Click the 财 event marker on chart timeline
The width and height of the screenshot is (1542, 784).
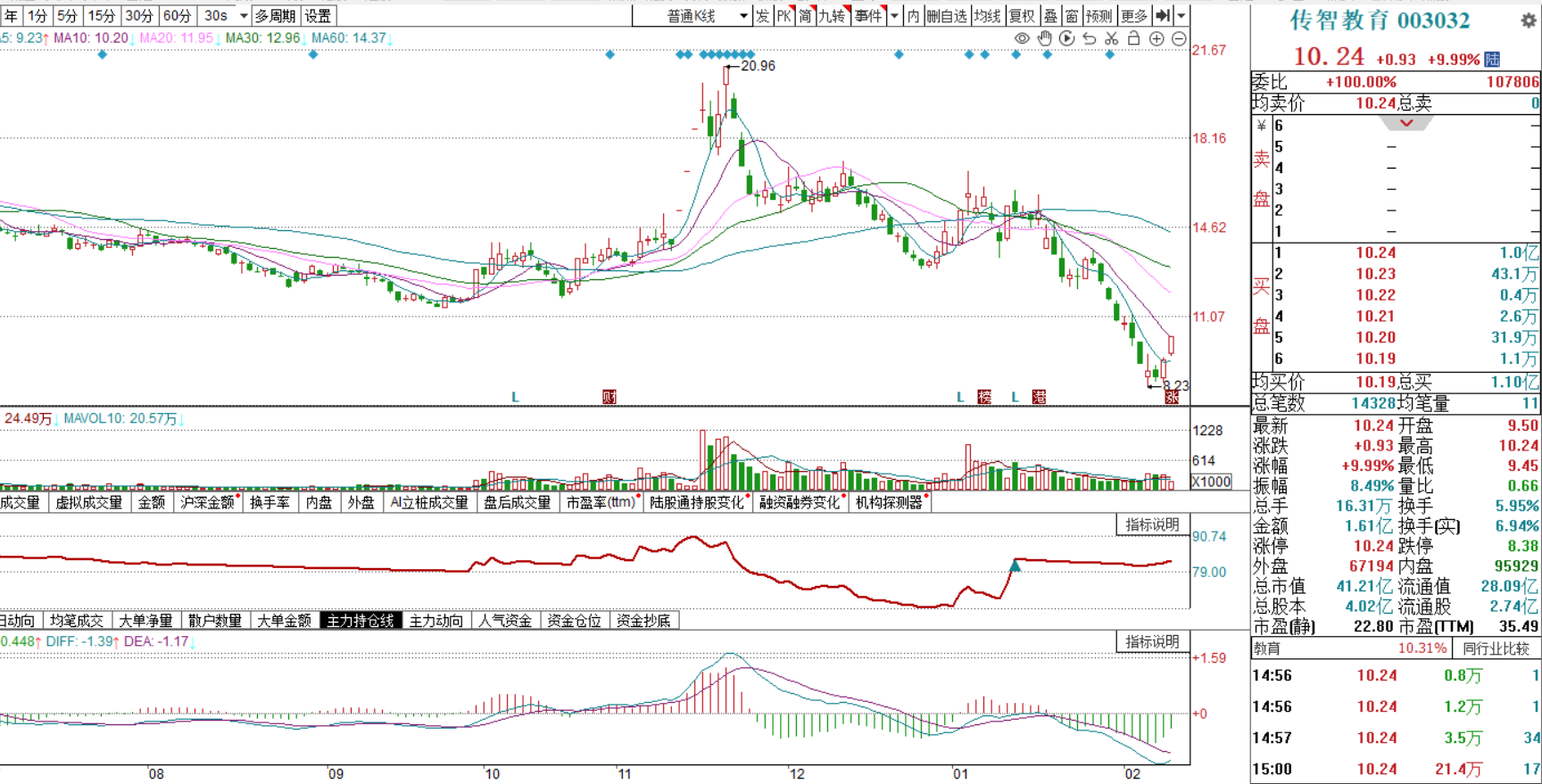pos(609,397)
